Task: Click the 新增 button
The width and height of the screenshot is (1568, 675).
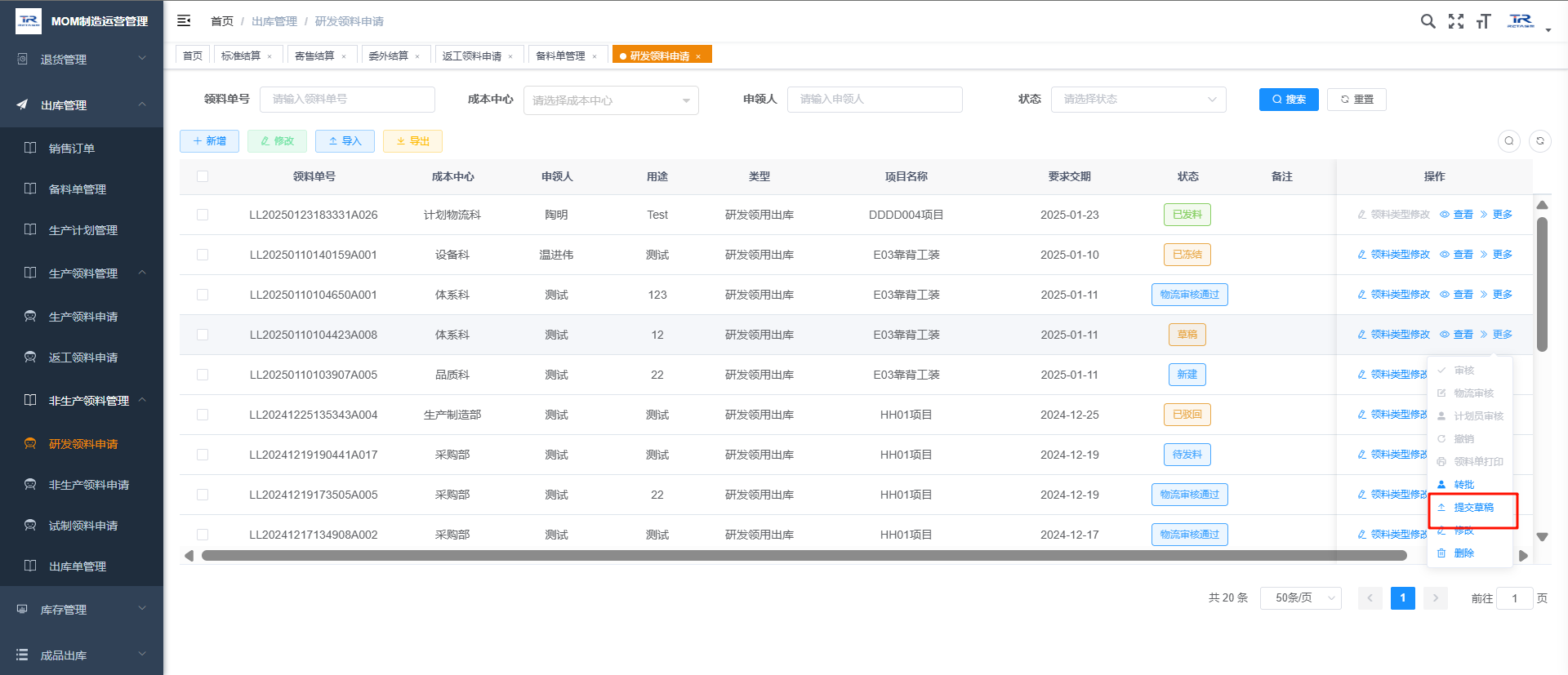Action: click(x=209, y=141)
